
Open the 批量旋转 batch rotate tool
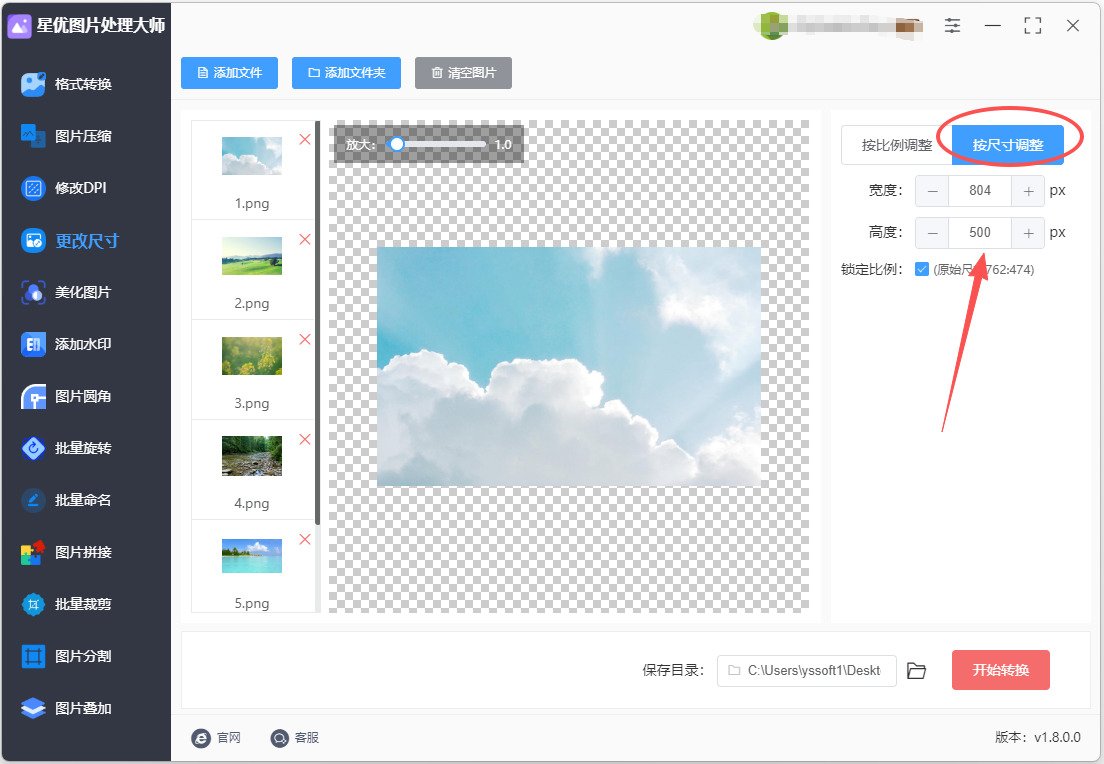pos(67,449)
